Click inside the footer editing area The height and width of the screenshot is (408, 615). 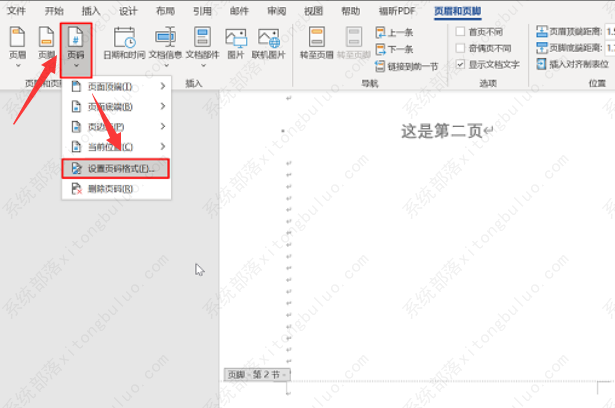[443, 394]
